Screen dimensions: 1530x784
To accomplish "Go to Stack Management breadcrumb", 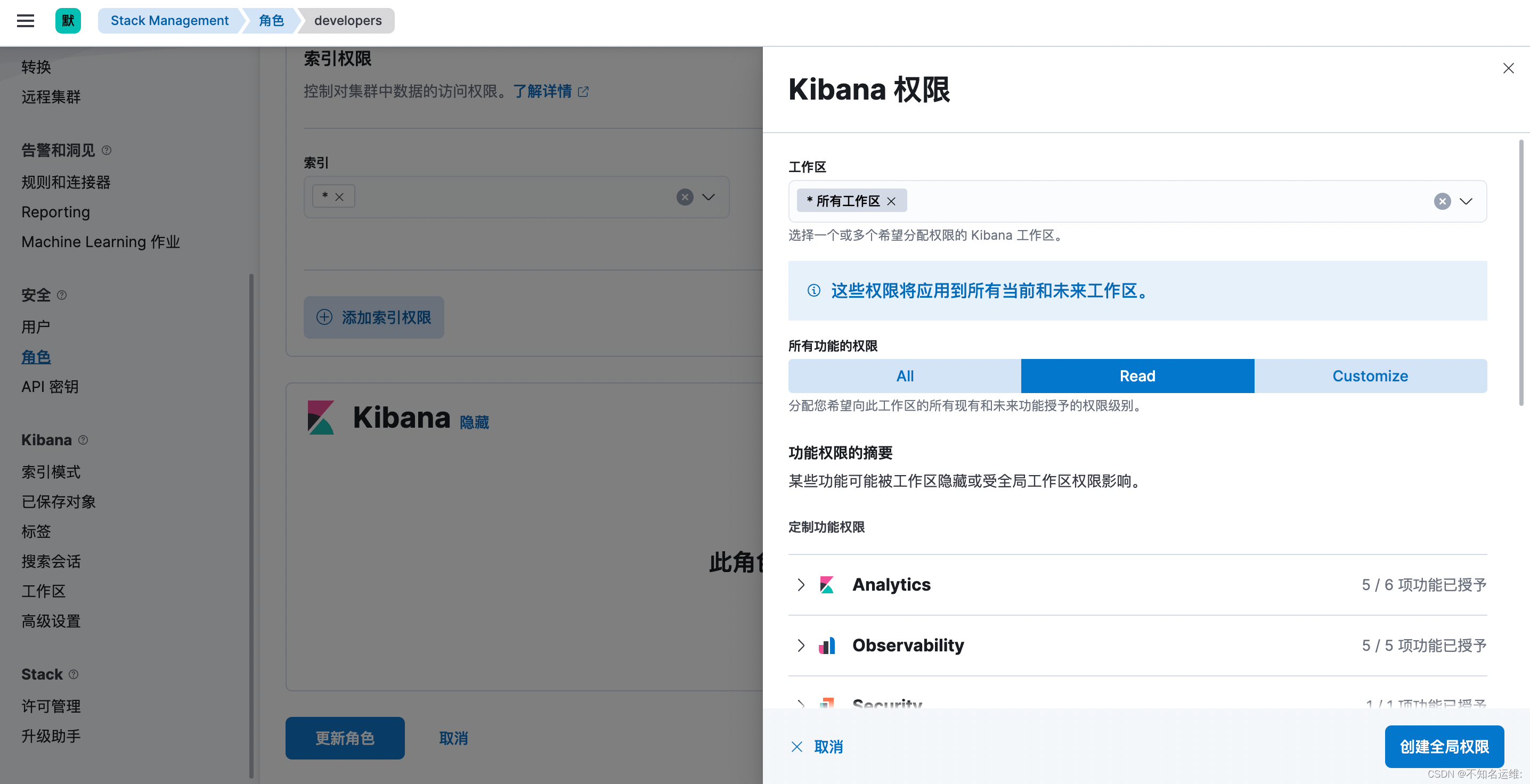I will coord(169,21).
